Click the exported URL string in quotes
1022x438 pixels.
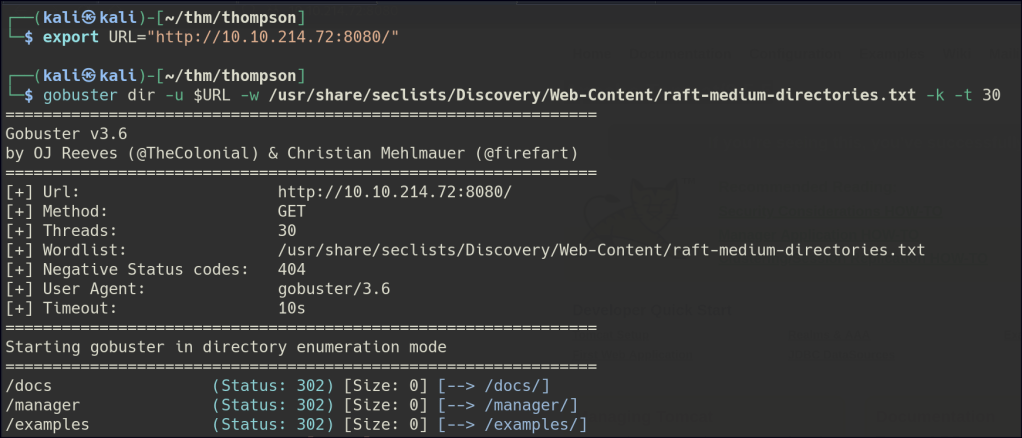(x=276, y=38)
